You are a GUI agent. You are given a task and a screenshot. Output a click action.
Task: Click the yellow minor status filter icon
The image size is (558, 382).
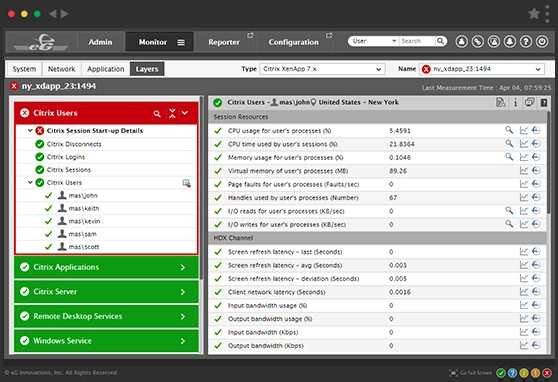(524, 373)
